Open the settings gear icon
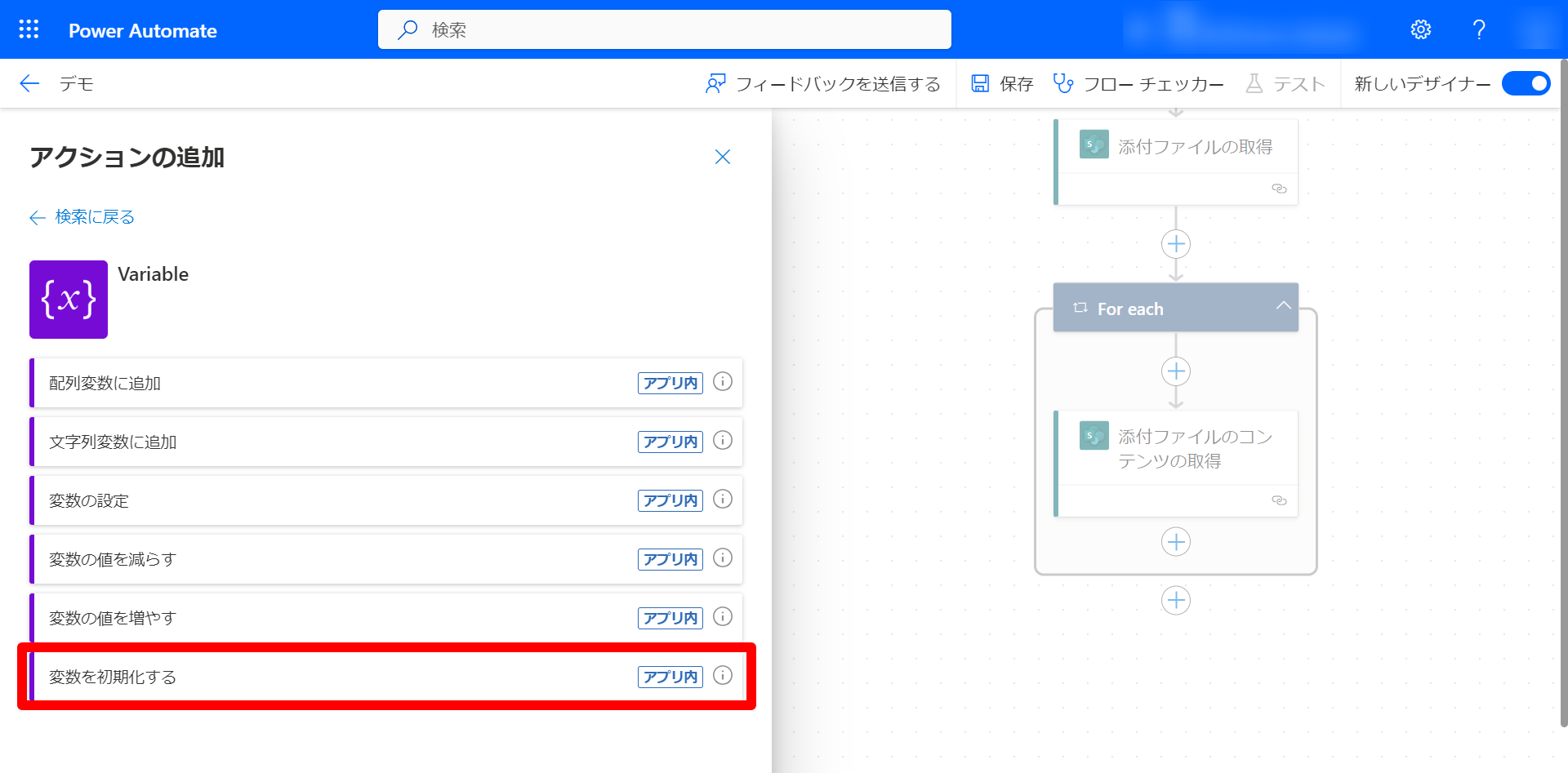 tap(1421, 29)
